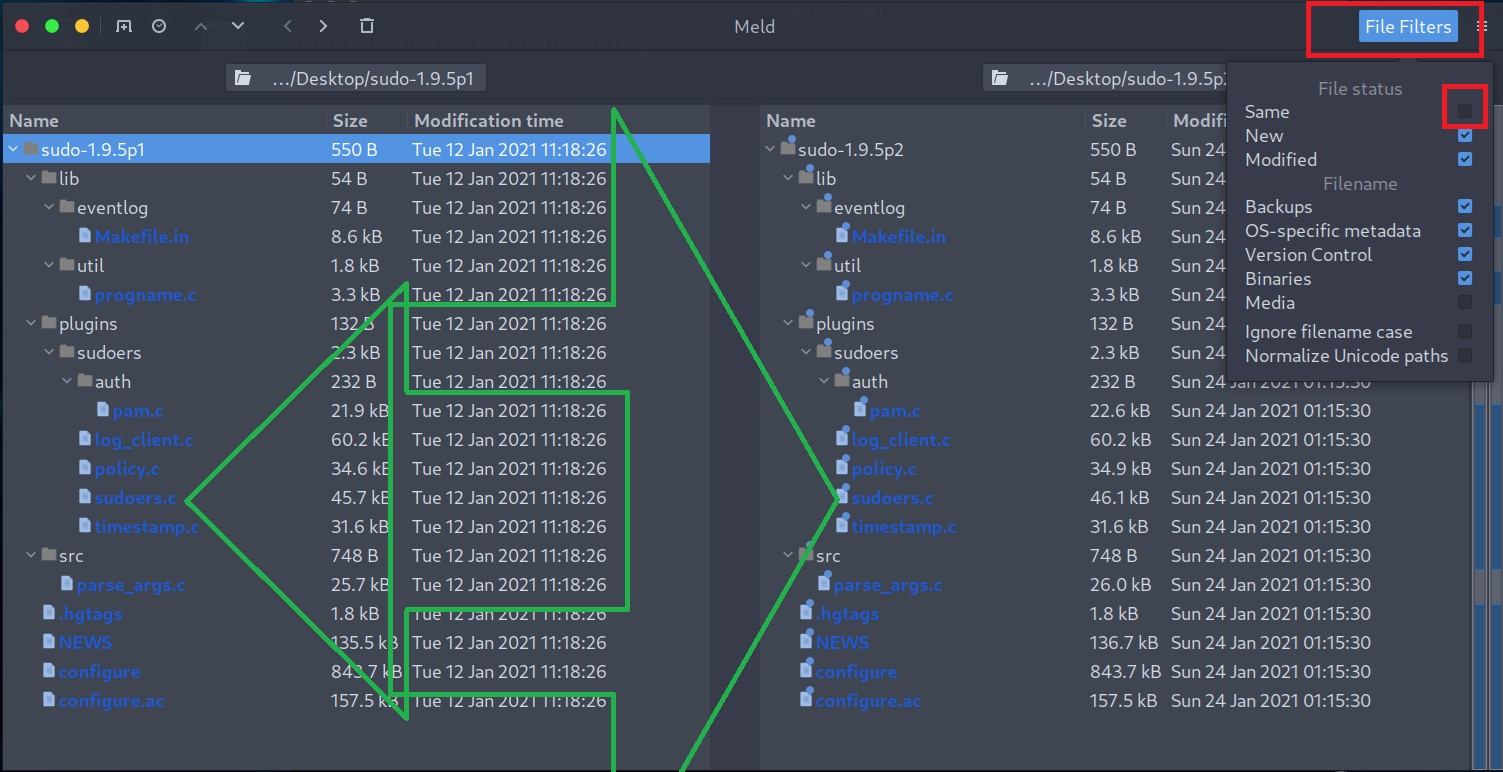Go to next change with down arrow
This screenshot has height=772, width=1503.
[x=238, y=26]
